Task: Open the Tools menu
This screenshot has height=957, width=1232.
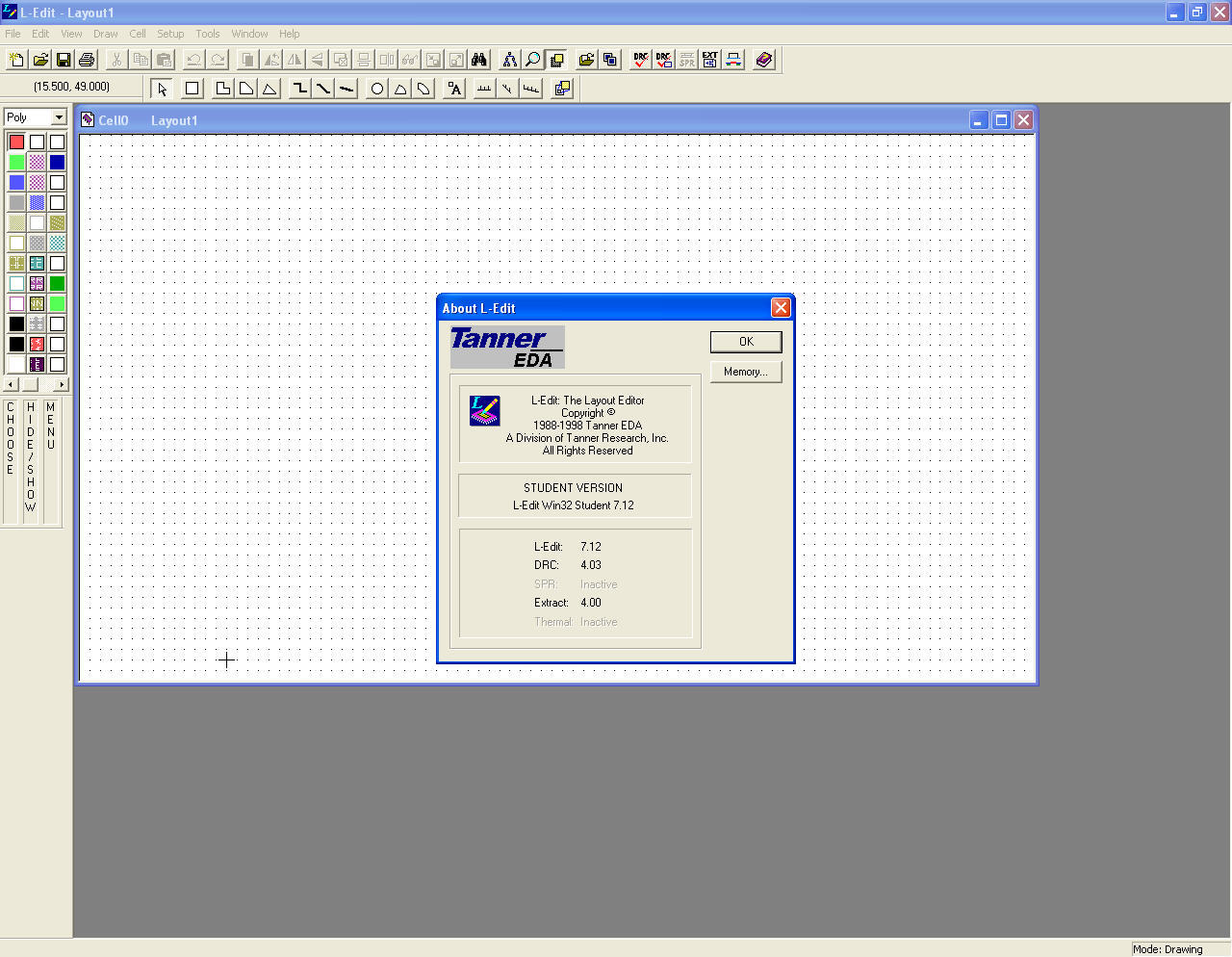Action: (208, 34)
